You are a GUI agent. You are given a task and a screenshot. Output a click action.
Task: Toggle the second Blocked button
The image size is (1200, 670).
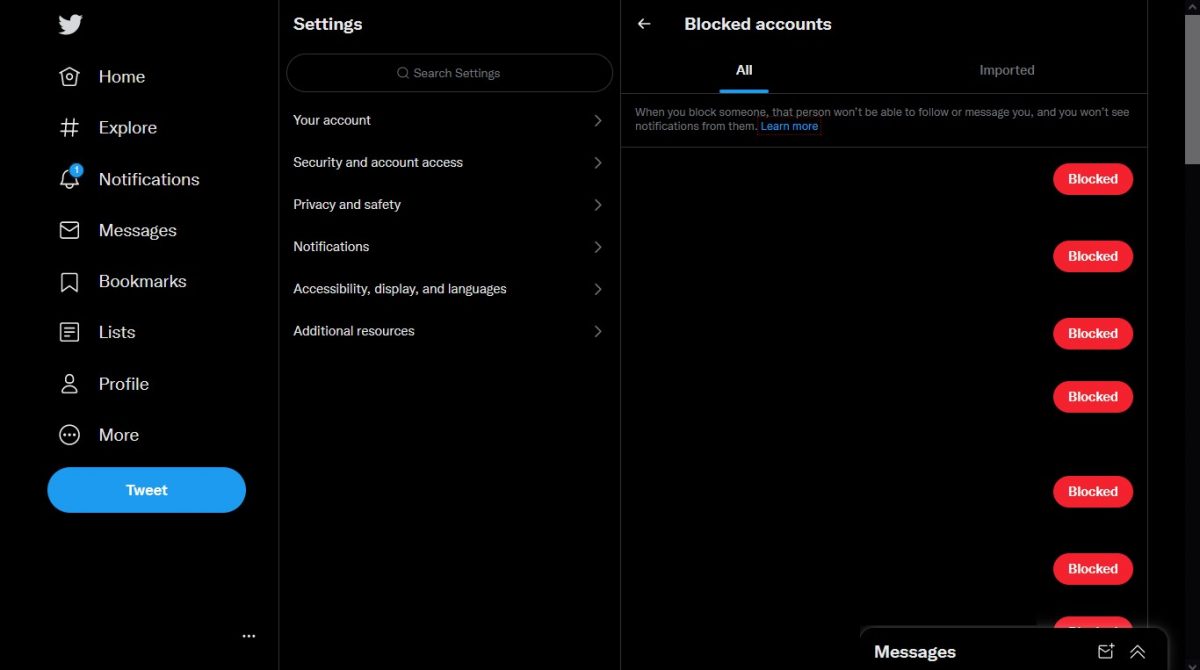pos(1092,256)
